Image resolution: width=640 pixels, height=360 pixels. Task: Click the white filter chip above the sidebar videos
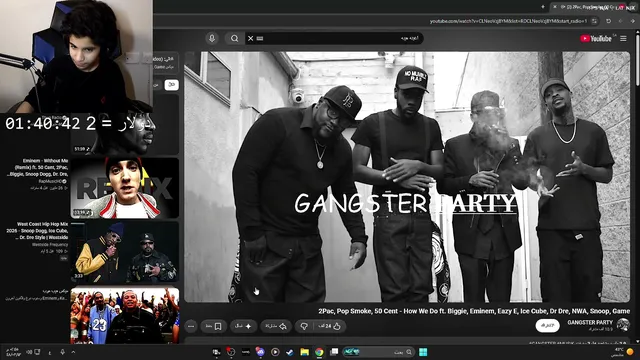(x=171, y=84)
